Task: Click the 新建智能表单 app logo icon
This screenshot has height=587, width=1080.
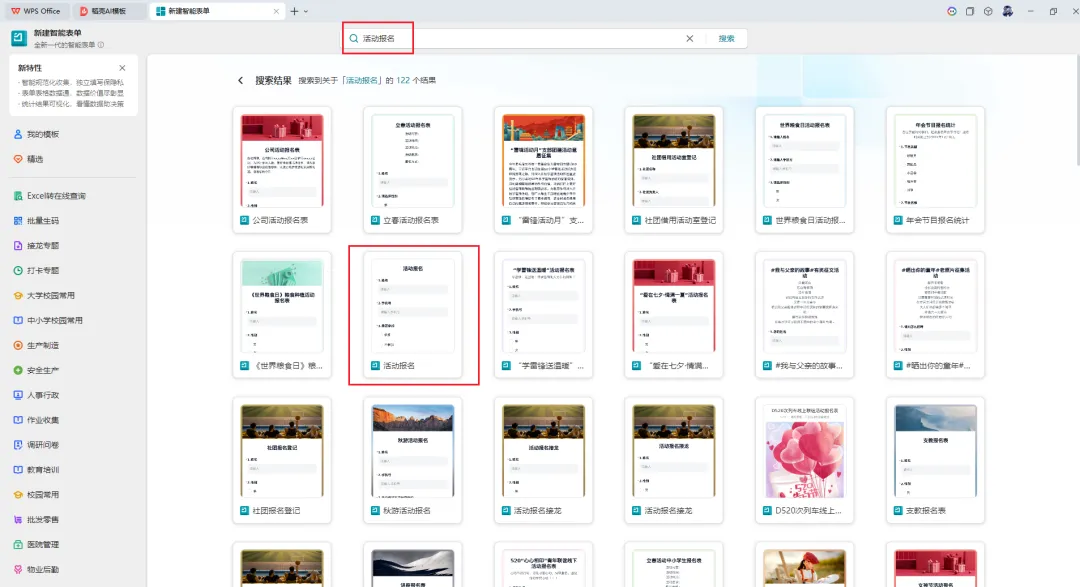Action: [x=19, y=38]
